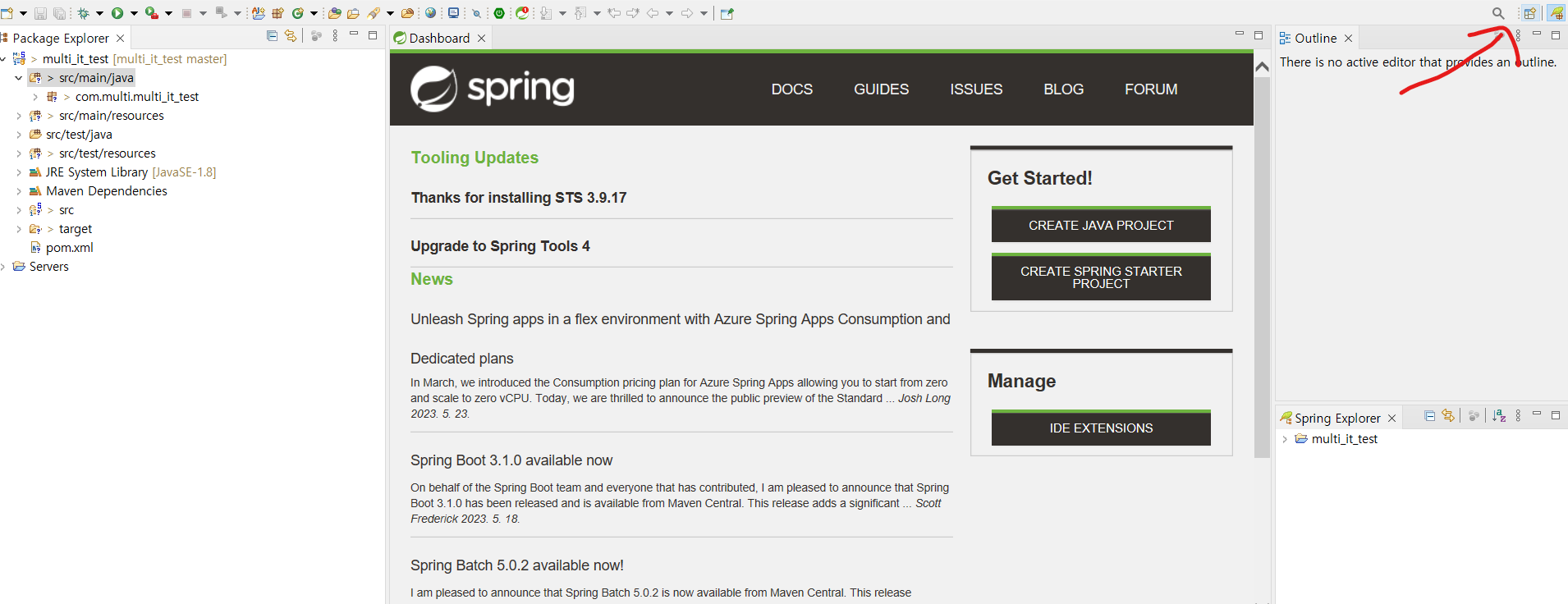Open the ISSUES link in header
This screenshot has width=1568, height=604.
coord(976,89)
